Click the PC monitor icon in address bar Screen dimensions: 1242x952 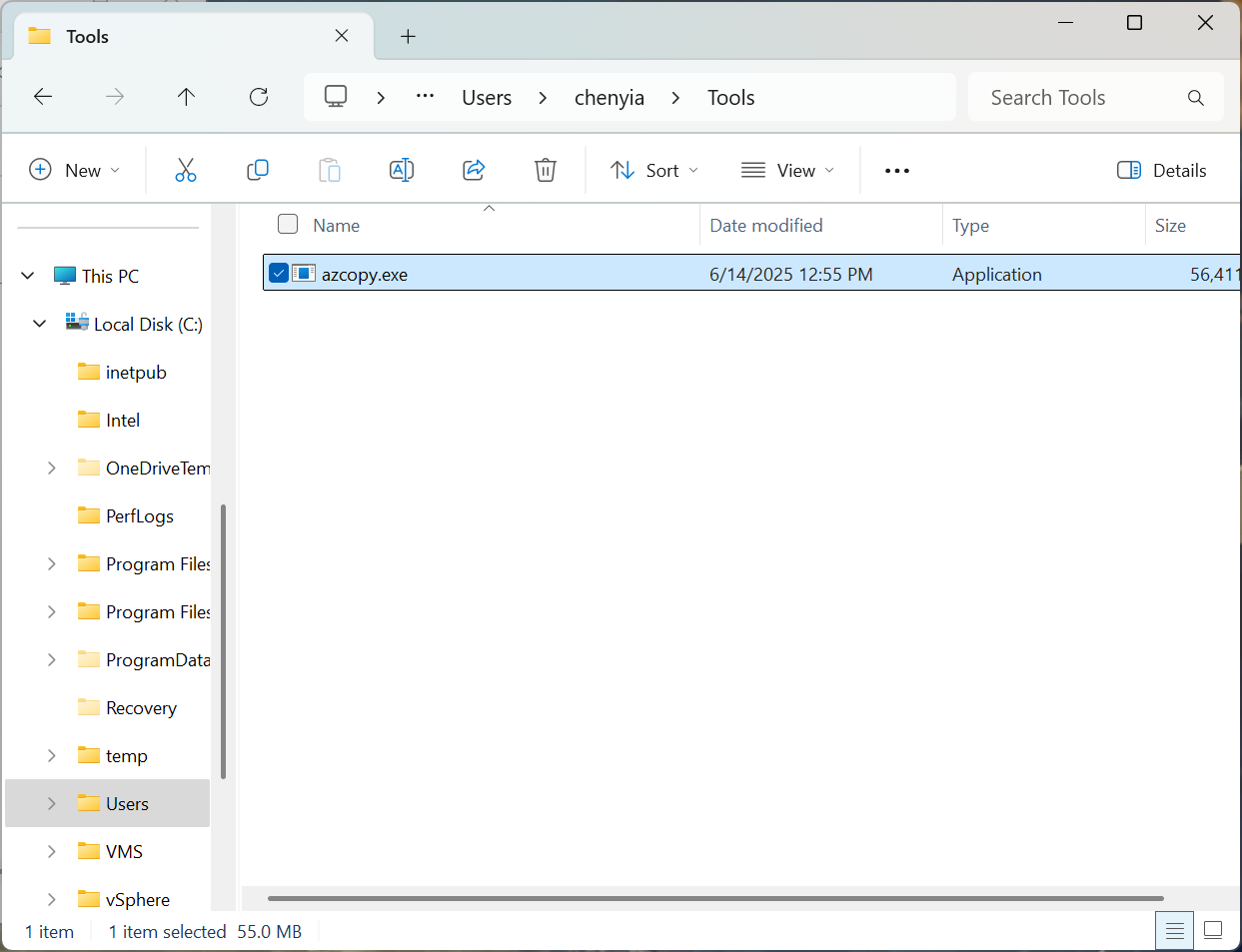(336, 97)
